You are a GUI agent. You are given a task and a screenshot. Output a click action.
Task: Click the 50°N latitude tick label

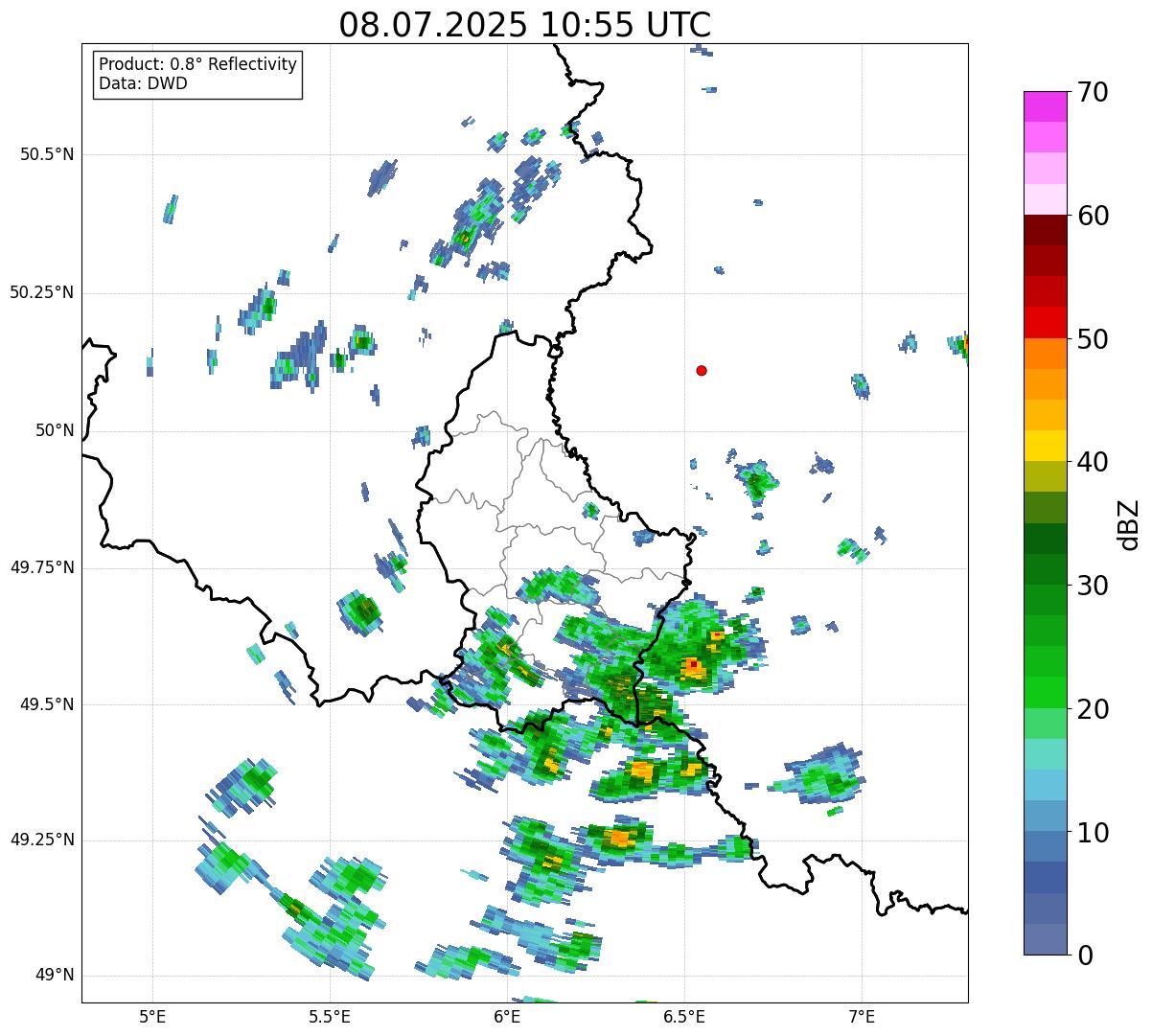click(x=55, y=430)
